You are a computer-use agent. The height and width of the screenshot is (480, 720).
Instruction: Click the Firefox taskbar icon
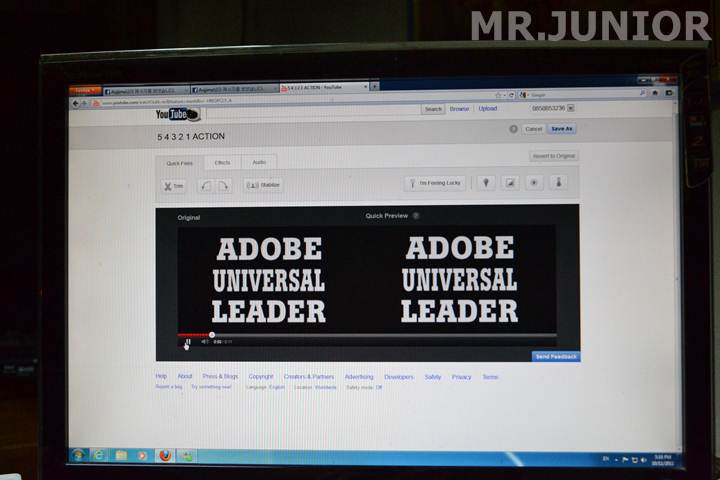coord(165,456)
